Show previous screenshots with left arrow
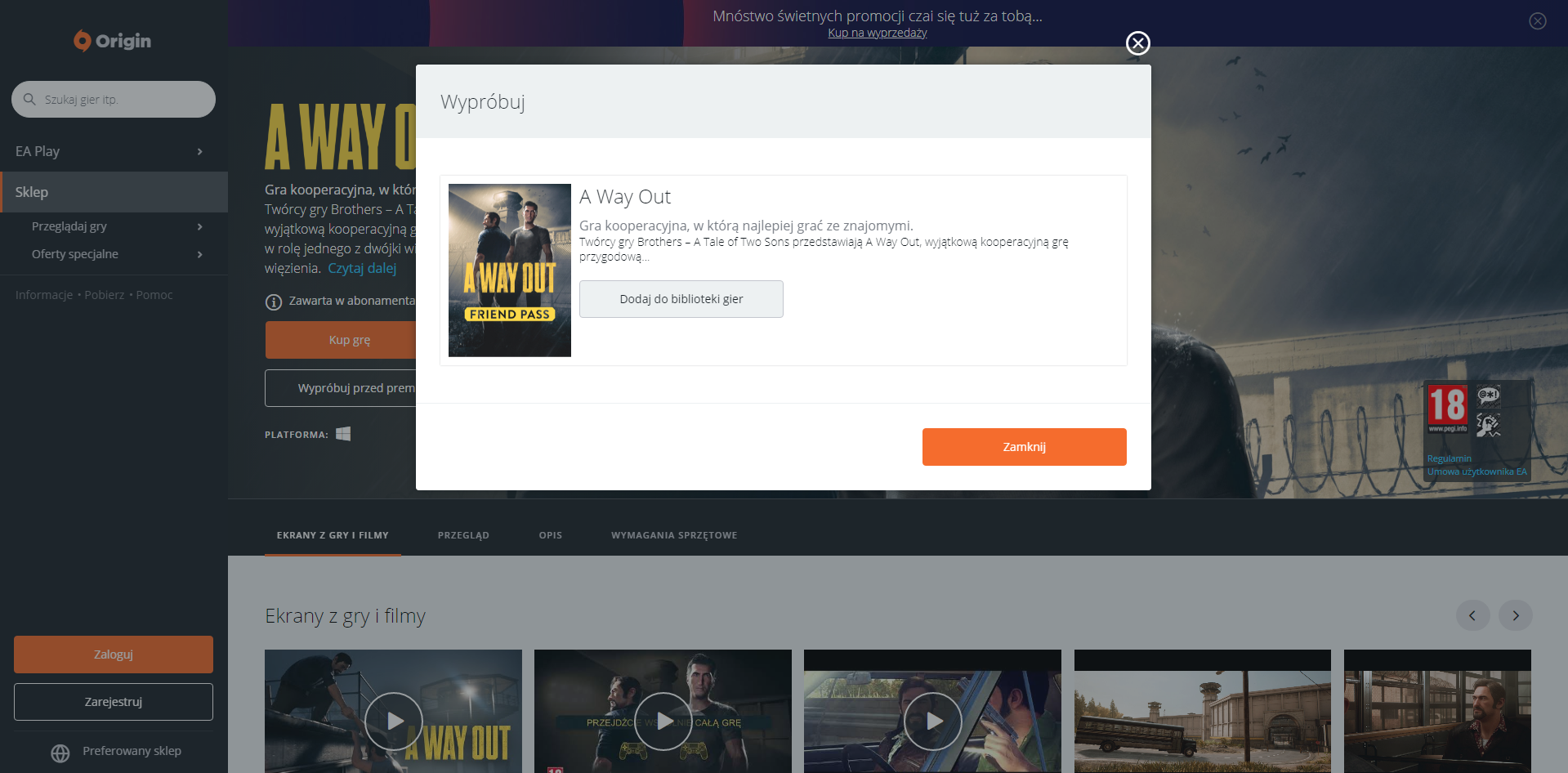 (1472, 615)
